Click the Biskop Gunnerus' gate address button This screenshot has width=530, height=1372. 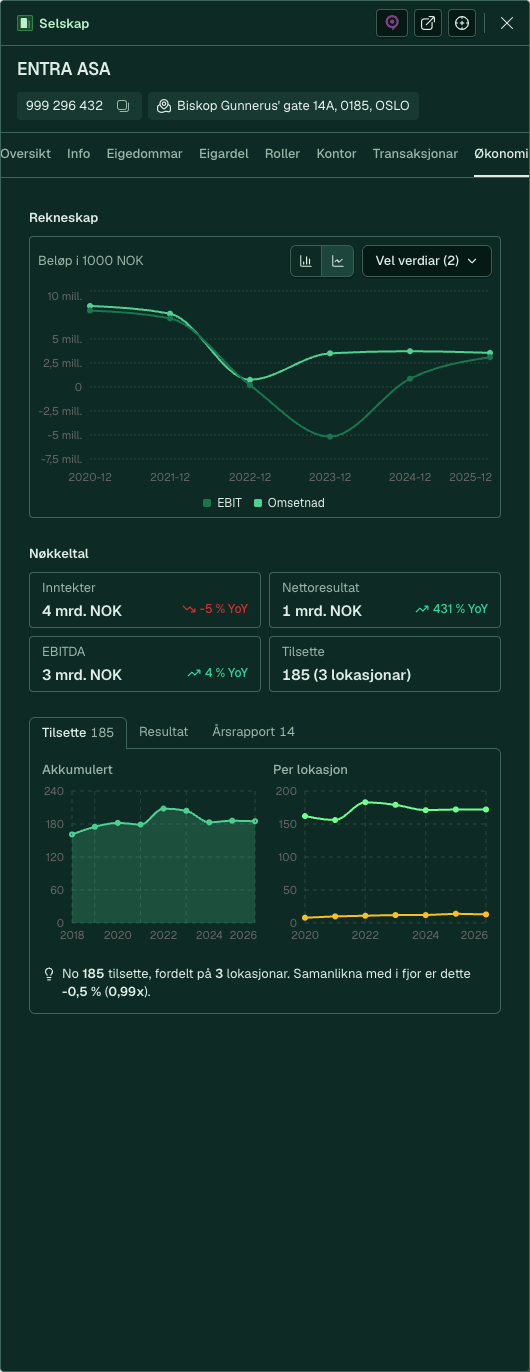point(283,106)
